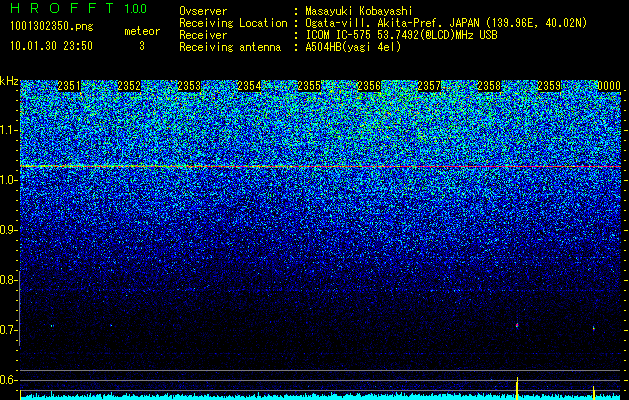Click the 0.8 frequency axis label
The image size is (629, 400).
(x=8, y=280)
